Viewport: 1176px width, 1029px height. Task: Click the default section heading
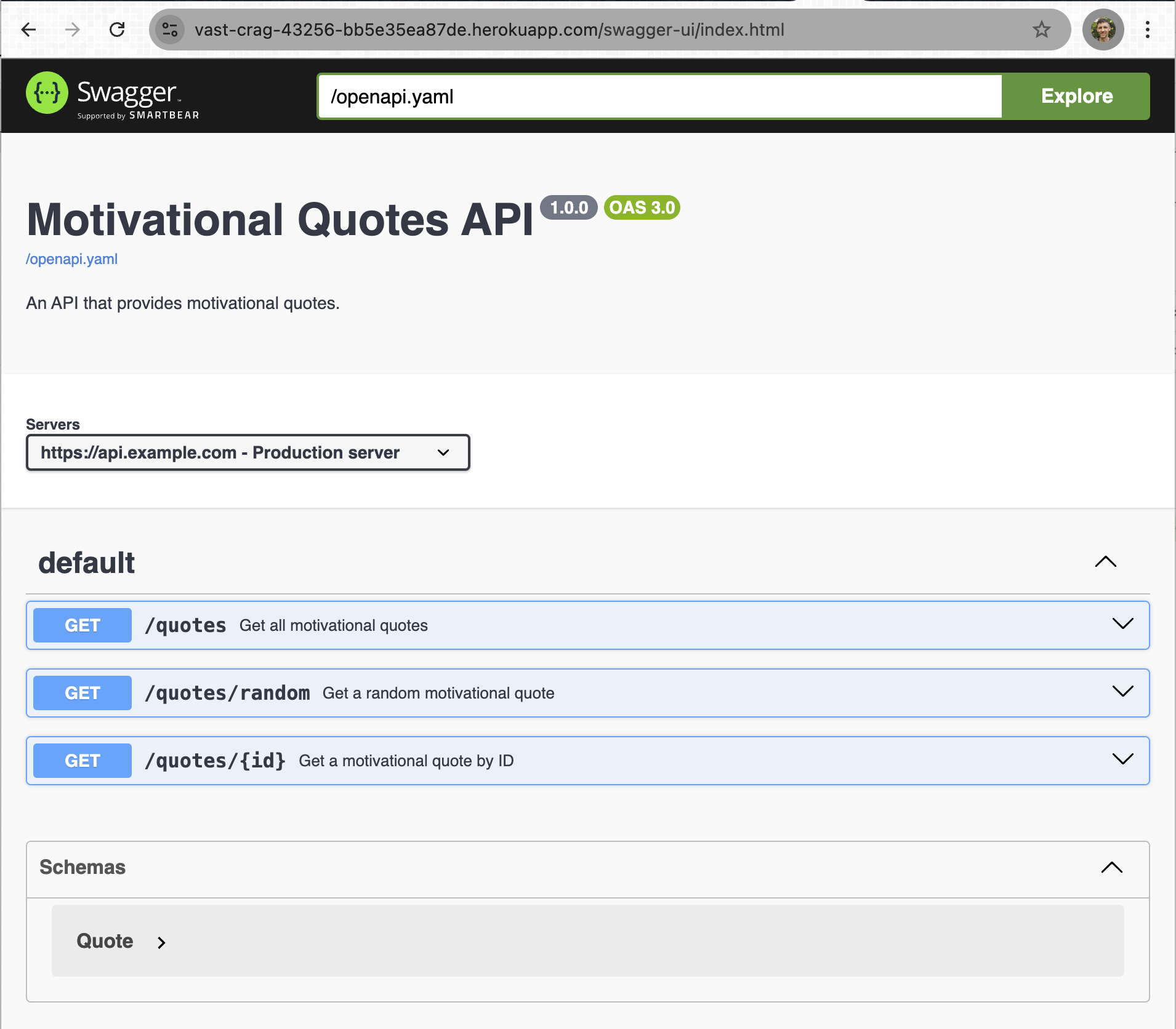pyautogui.click(x=86, y=563)
